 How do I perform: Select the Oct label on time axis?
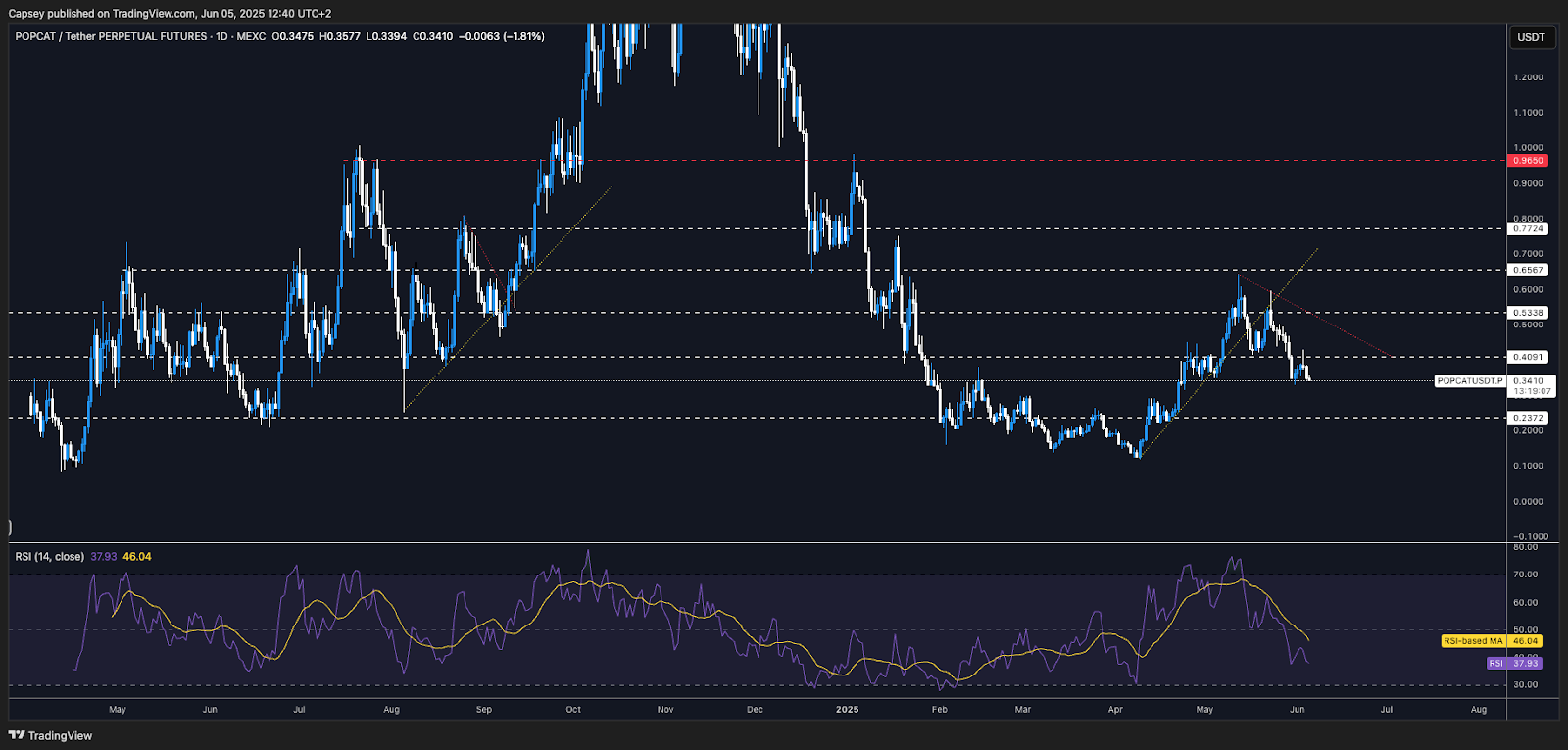573,709
